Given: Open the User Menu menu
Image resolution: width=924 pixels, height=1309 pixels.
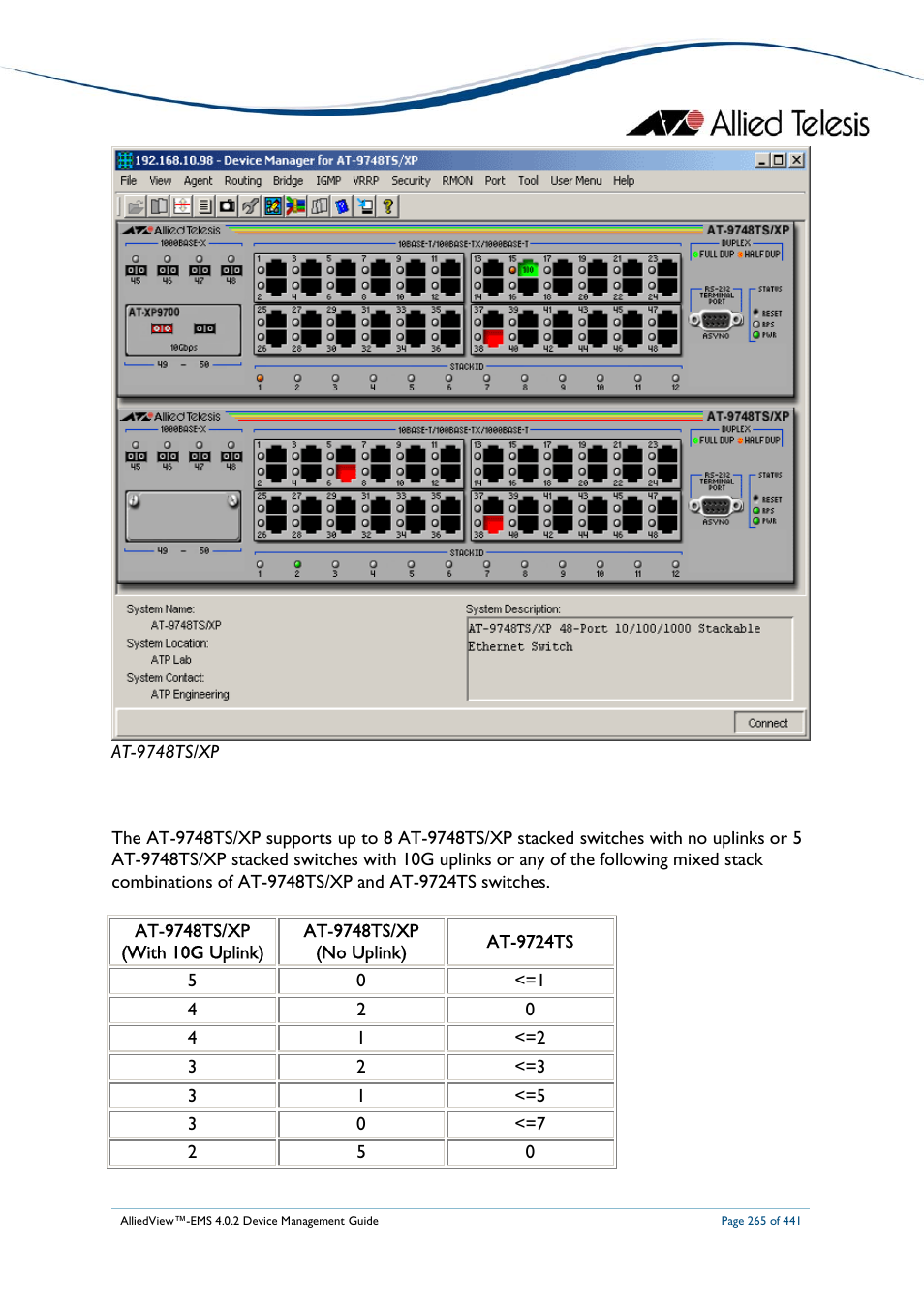Looking at the screenshot, I should point(575,181).
